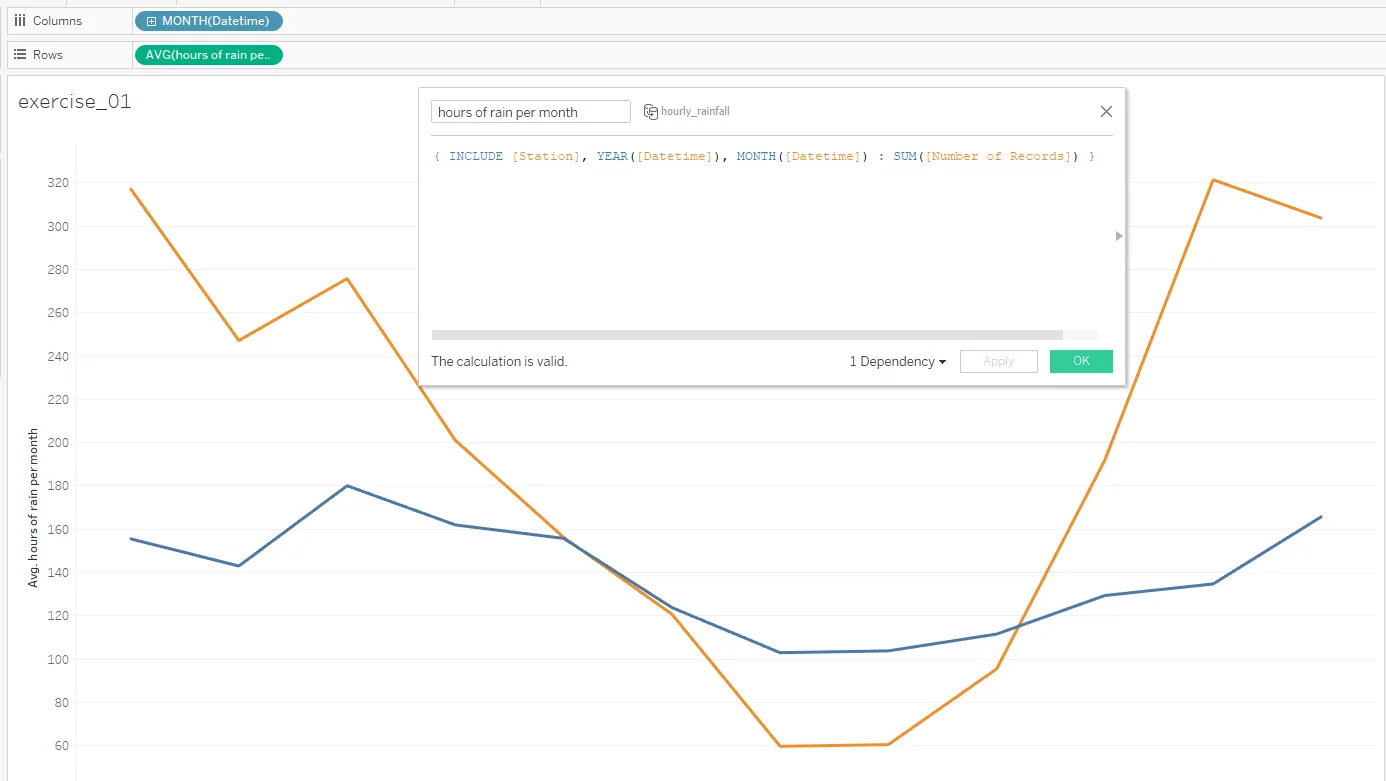Click the exercise_01 sheet title
The image size is (1386, 781).
pos(75,102)
